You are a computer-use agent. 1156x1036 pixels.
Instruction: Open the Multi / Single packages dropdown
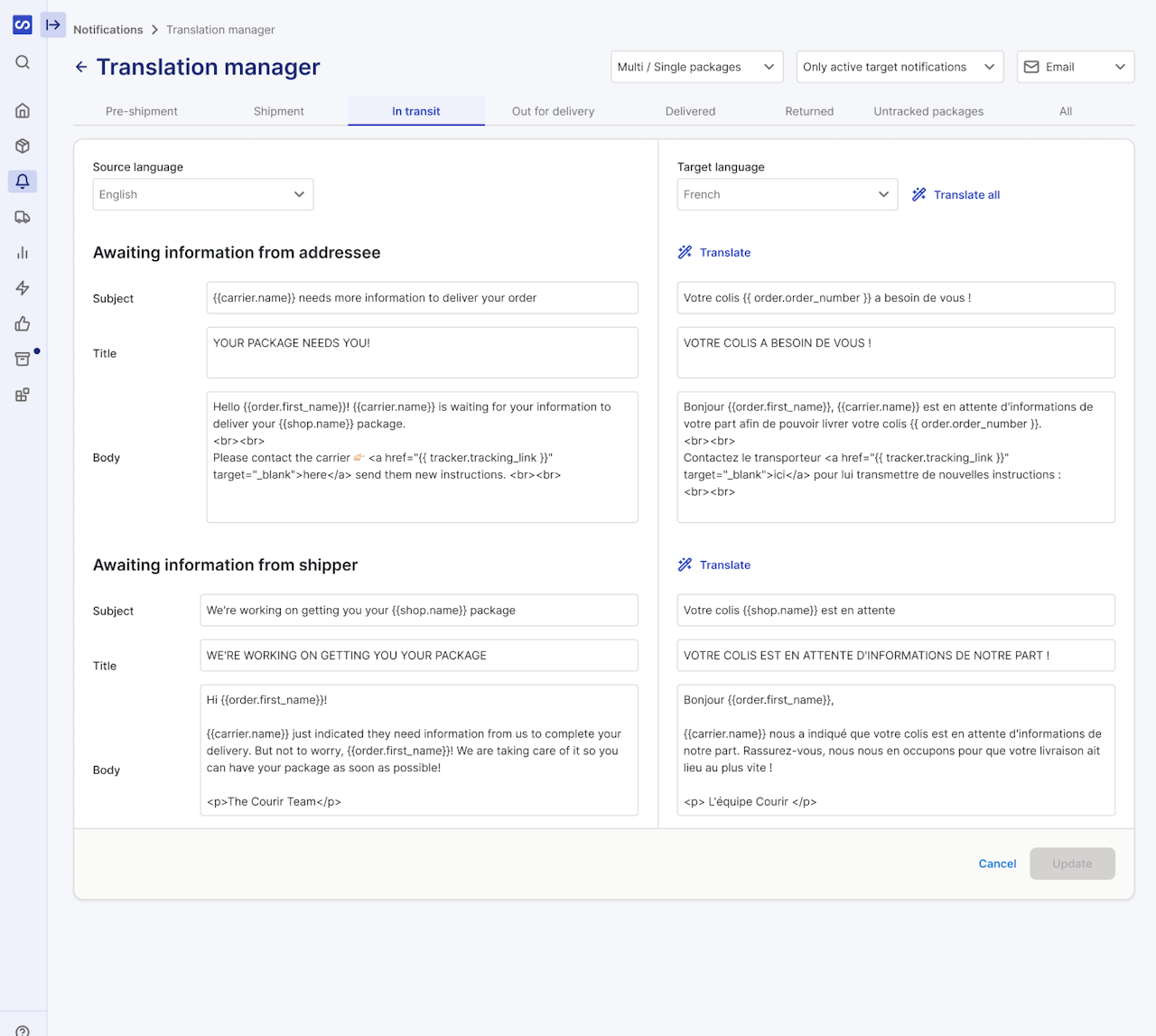[696, 67]
